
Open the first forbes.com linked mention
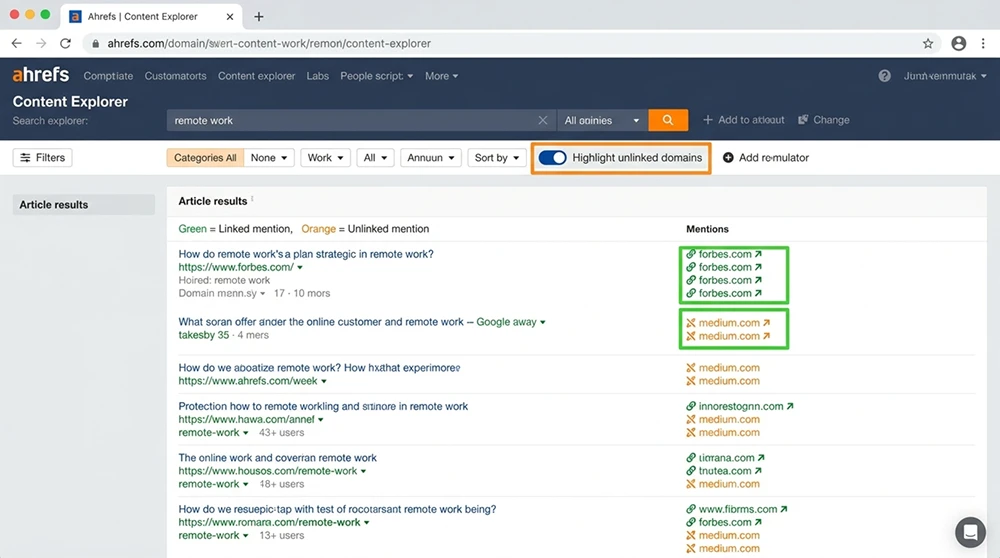(x=724, y=254)
